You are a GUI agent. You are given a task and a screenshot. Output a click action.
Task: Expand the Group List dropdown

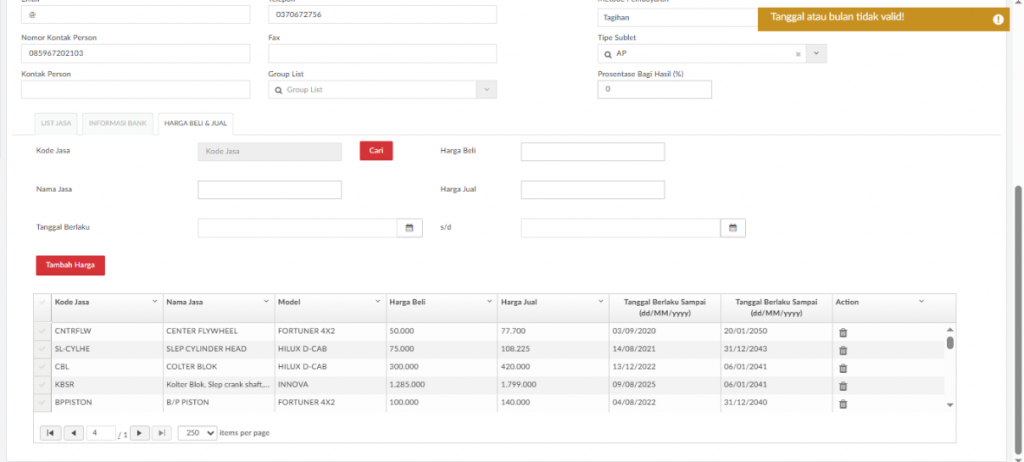click(x=487, y=90)
